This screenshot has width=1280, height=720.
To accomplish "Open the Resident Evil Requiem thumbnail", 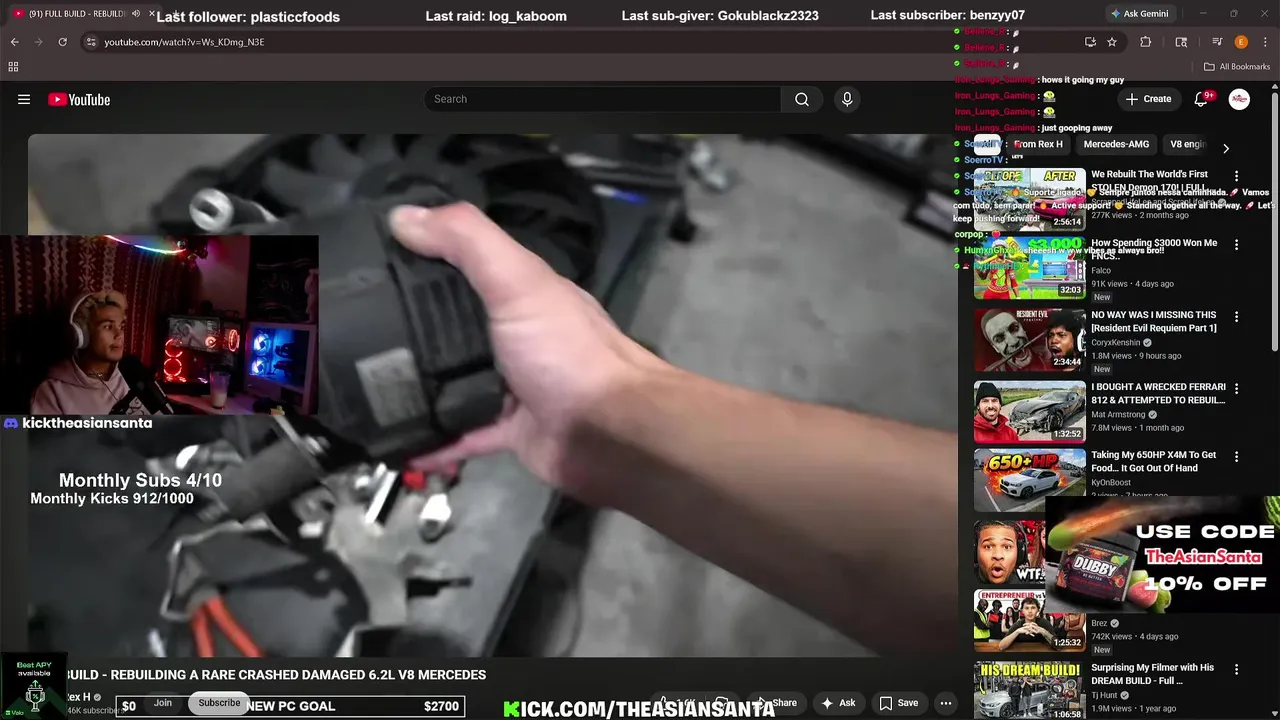I will coord(1030,340).
